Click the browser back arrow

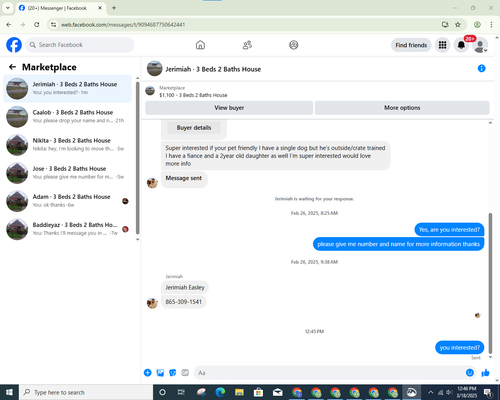coord(9,24)
